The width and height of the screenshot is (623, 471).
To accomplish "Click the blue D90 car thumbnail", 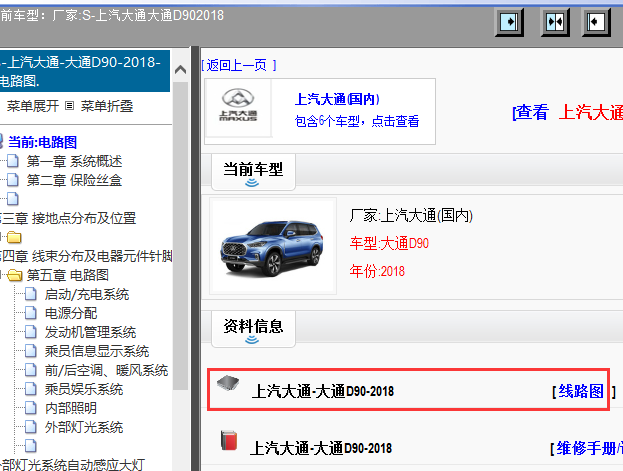I will coord(272,246).
